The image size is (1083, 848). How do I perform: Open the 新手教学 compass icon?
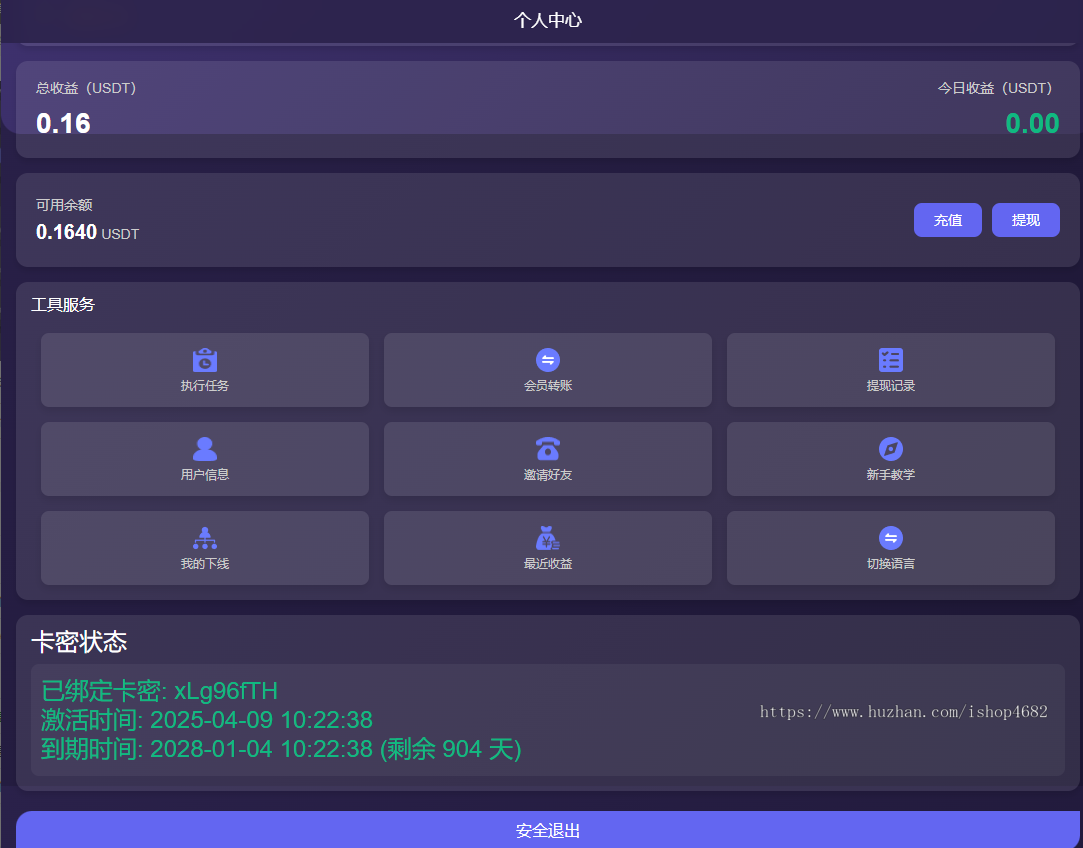pos(891,449)
